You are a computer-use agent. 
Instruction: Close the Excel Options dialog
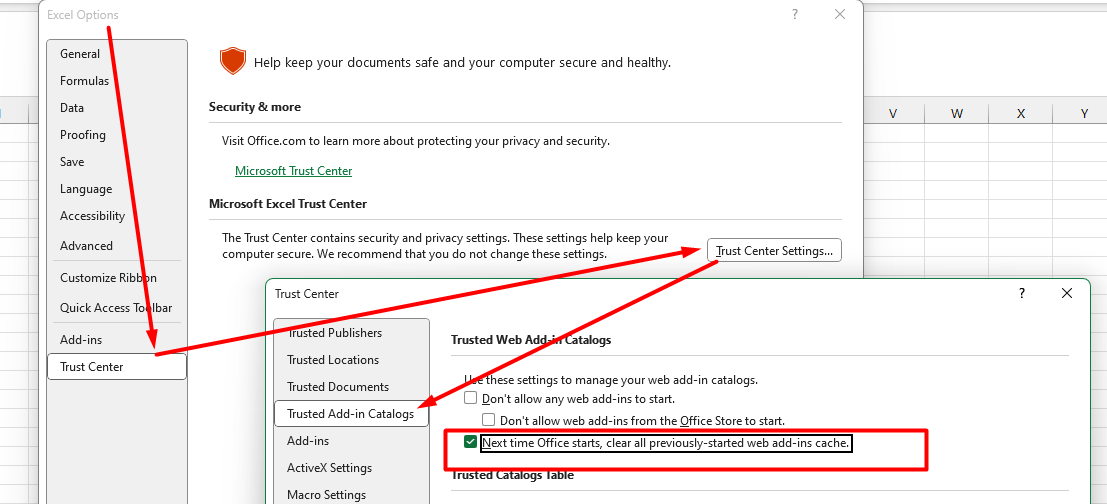839,14
